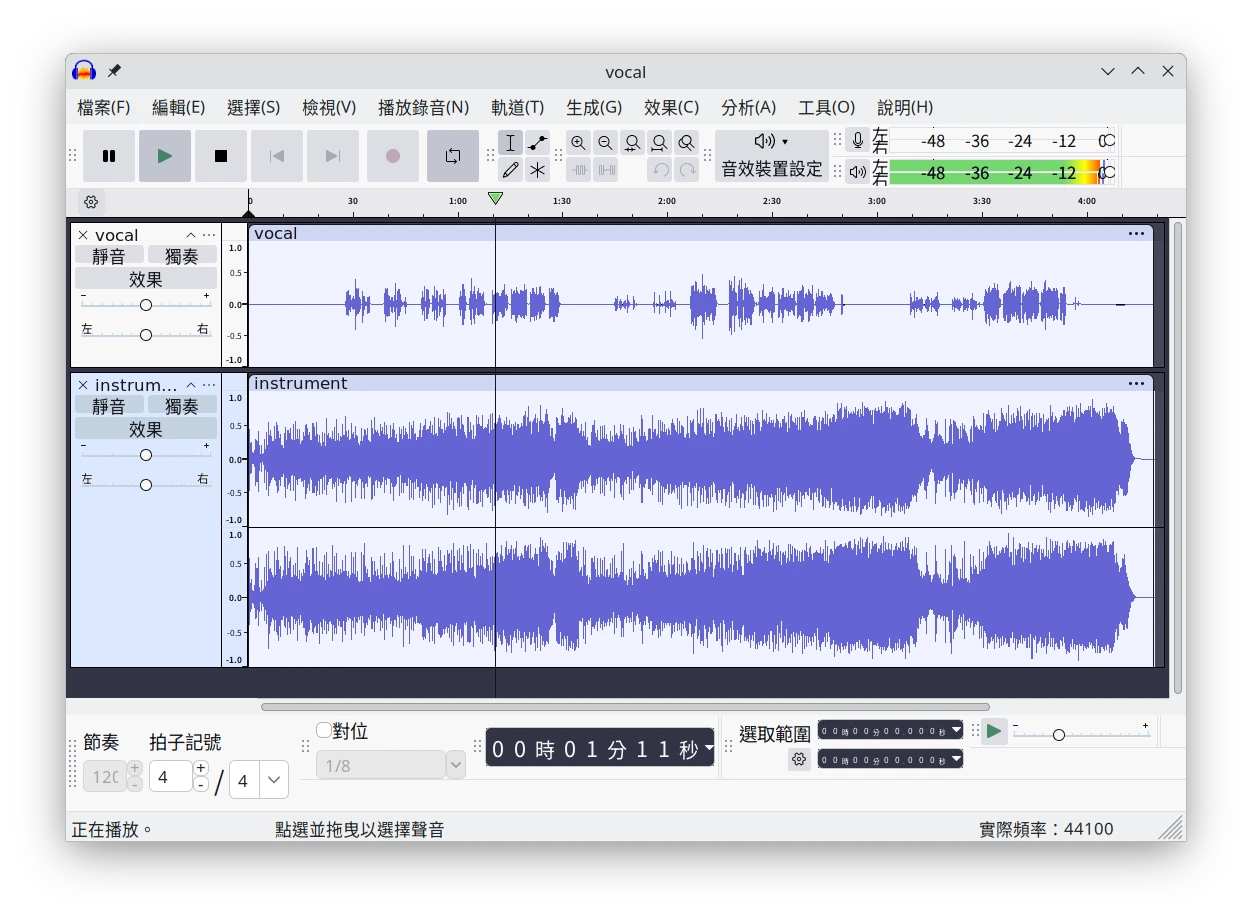
Task: Open 效果 button on vocal track
Action: tap(145, 279)
